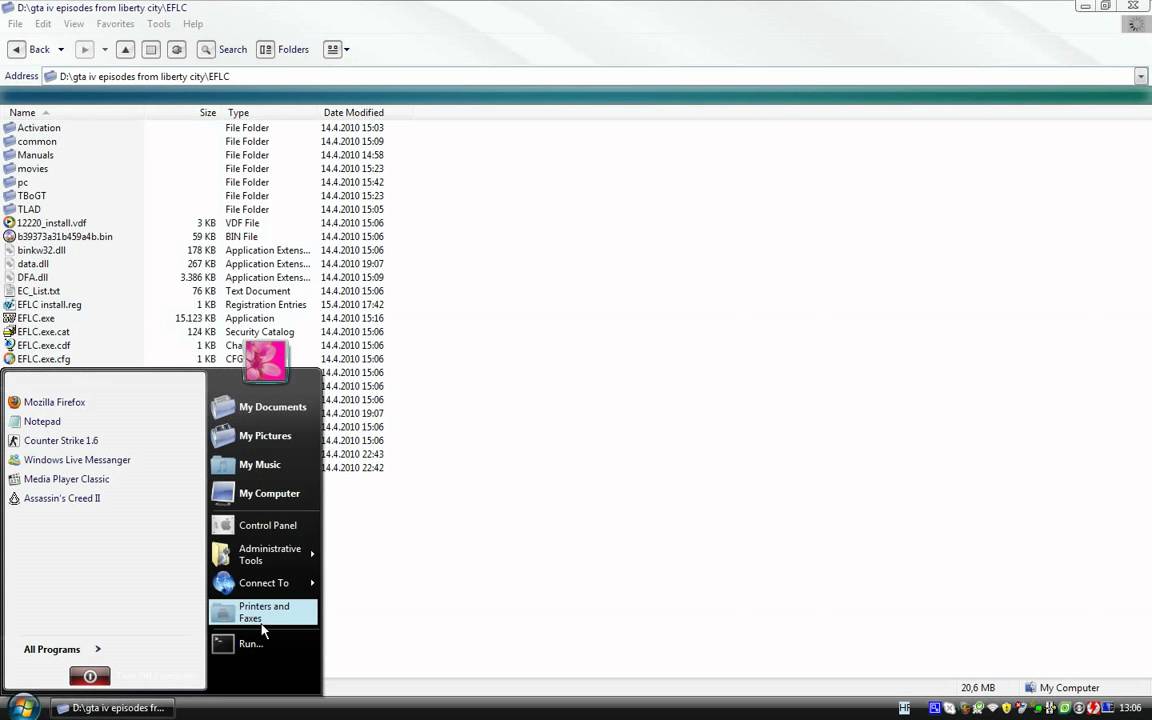Screen dimensions: 1152x720
Task: Click the Forward arrow button
Action: tap(84, 49)
